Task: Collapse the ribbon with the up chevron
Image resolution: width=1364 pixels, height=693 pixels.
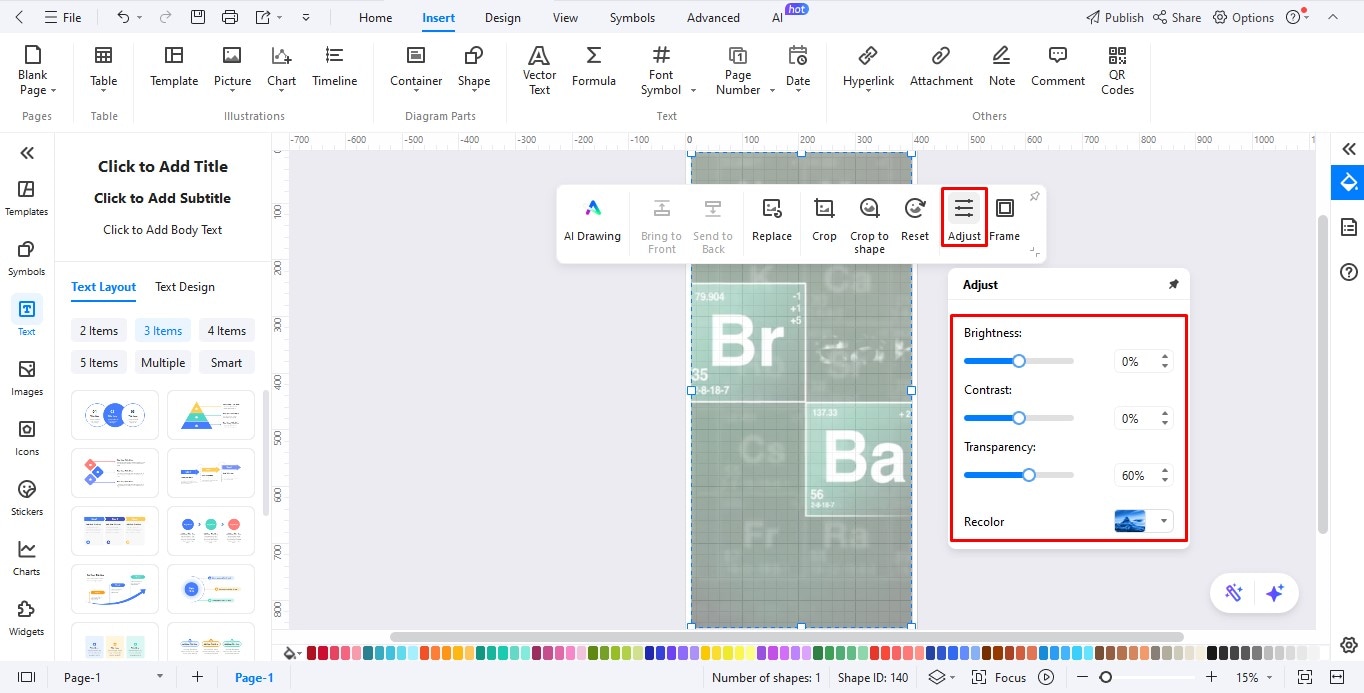Action: click(x=1334, y=17)
